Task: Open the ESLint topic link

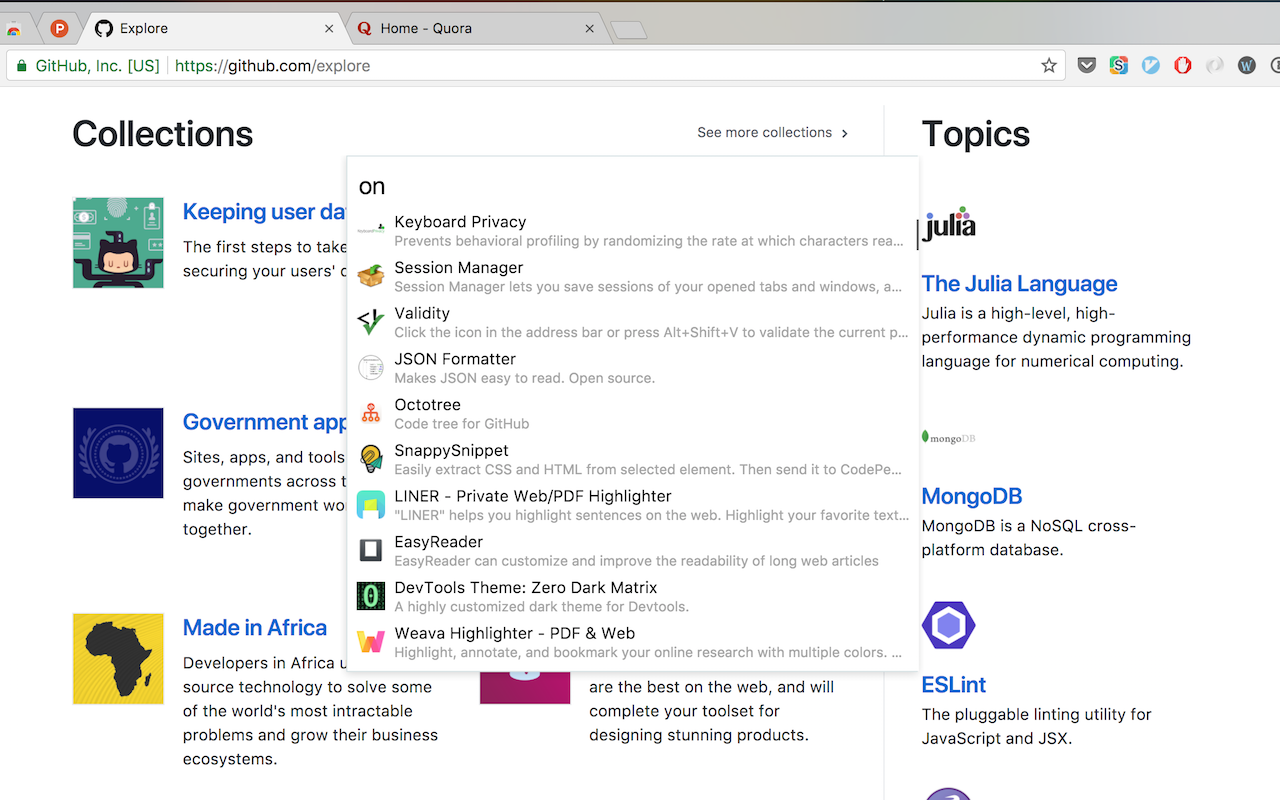Action: pos(954,685)
